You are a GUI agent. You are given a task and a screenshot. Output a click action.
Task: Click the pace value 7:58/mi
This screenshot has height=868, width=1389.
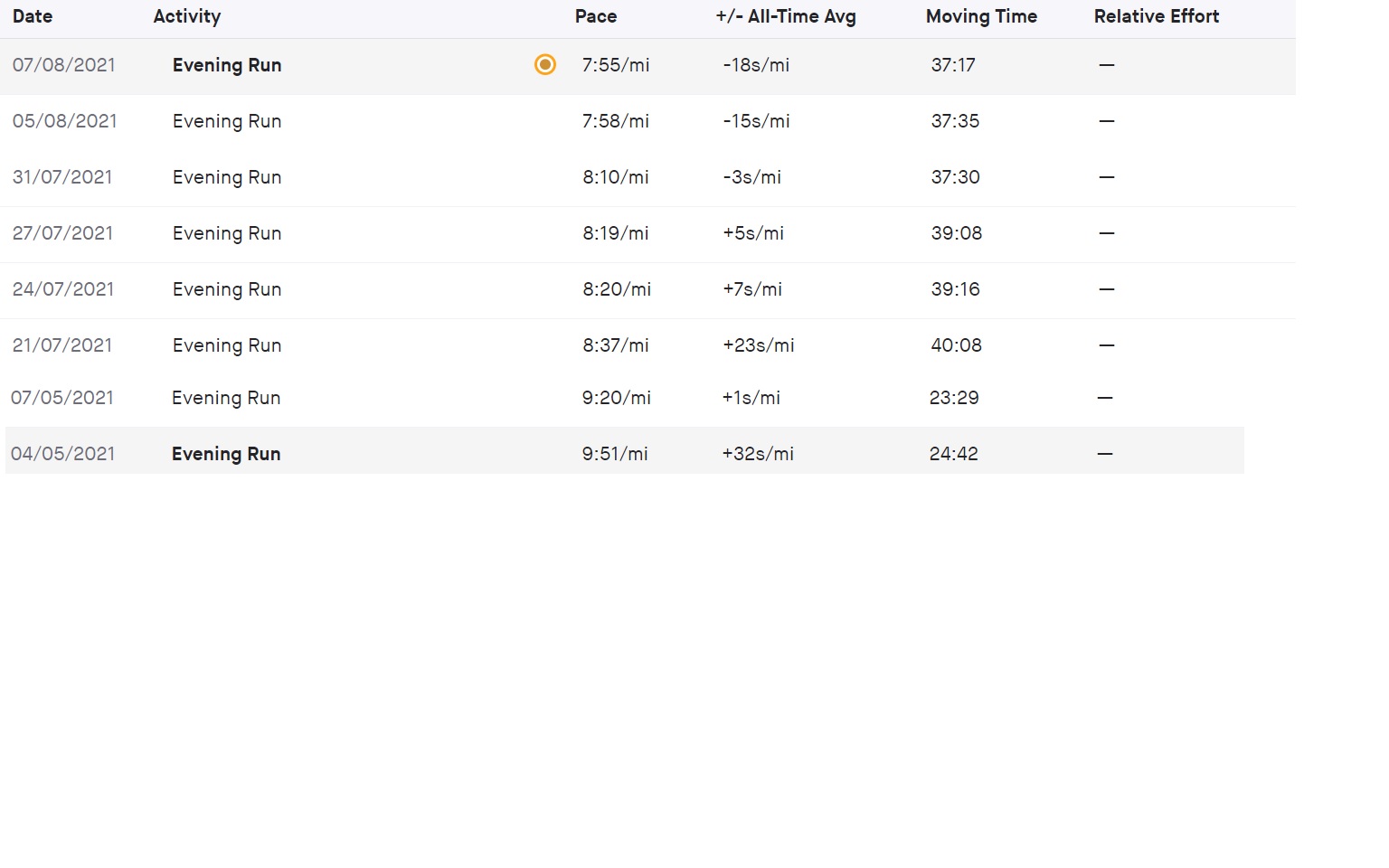(x=616, y=121)
